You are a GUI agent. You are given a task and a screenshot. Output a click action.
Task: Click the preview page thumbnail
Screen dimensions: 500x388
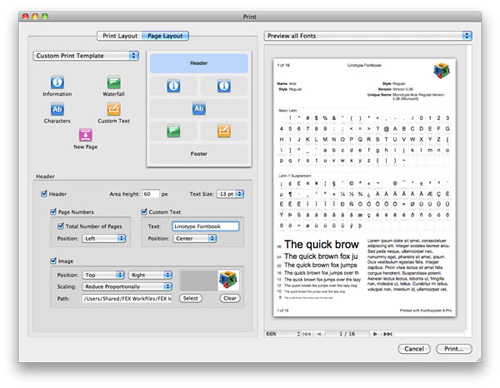[364, 188]
